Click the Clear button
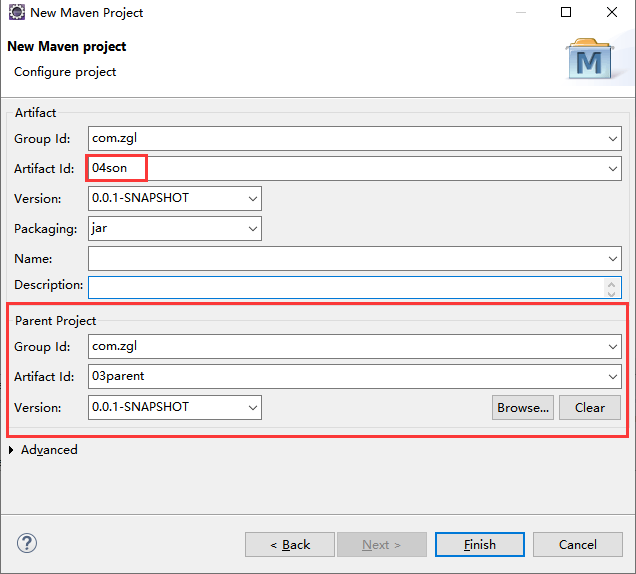Screen dimensions: 636x574 (x=590, y=408)
